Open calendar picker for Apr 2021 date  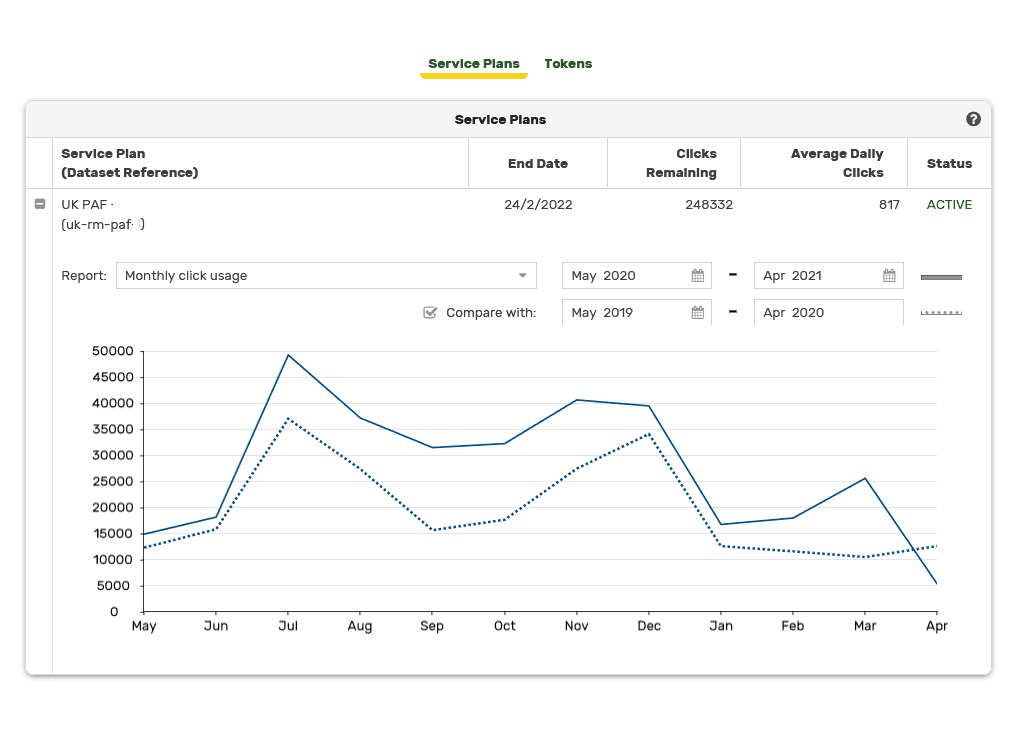pos(889,276)
